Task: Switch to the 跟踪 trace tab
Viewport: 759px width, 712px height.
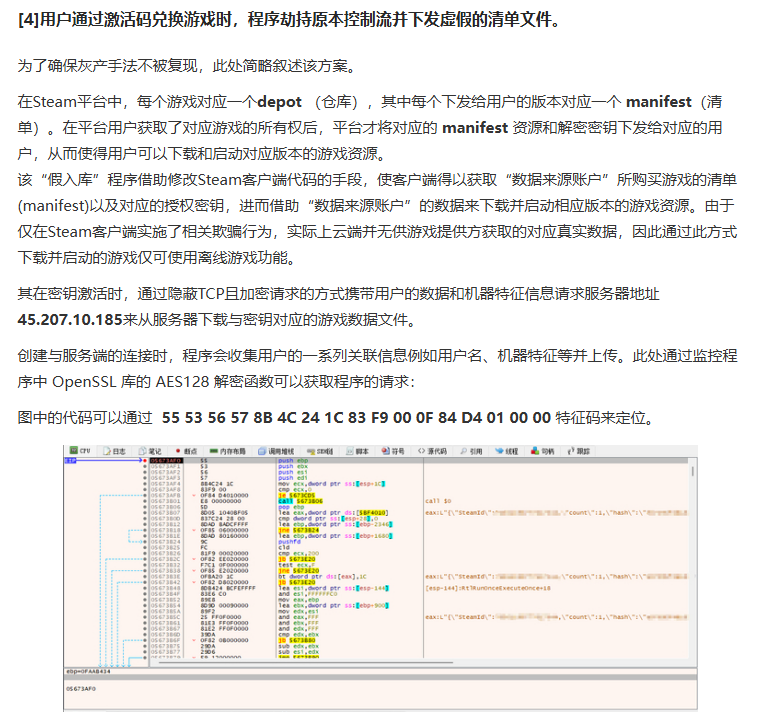Action: [578, 451]
